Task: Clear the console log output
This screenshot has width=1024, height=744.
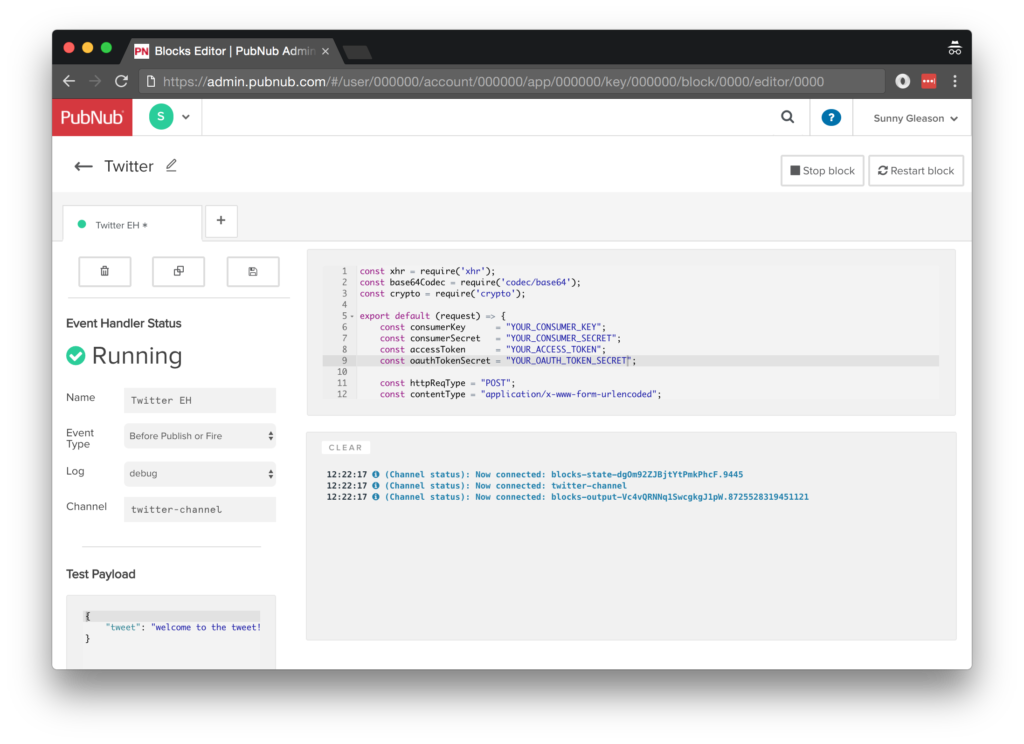Action: pyautogui.click(x=346, y=448)
